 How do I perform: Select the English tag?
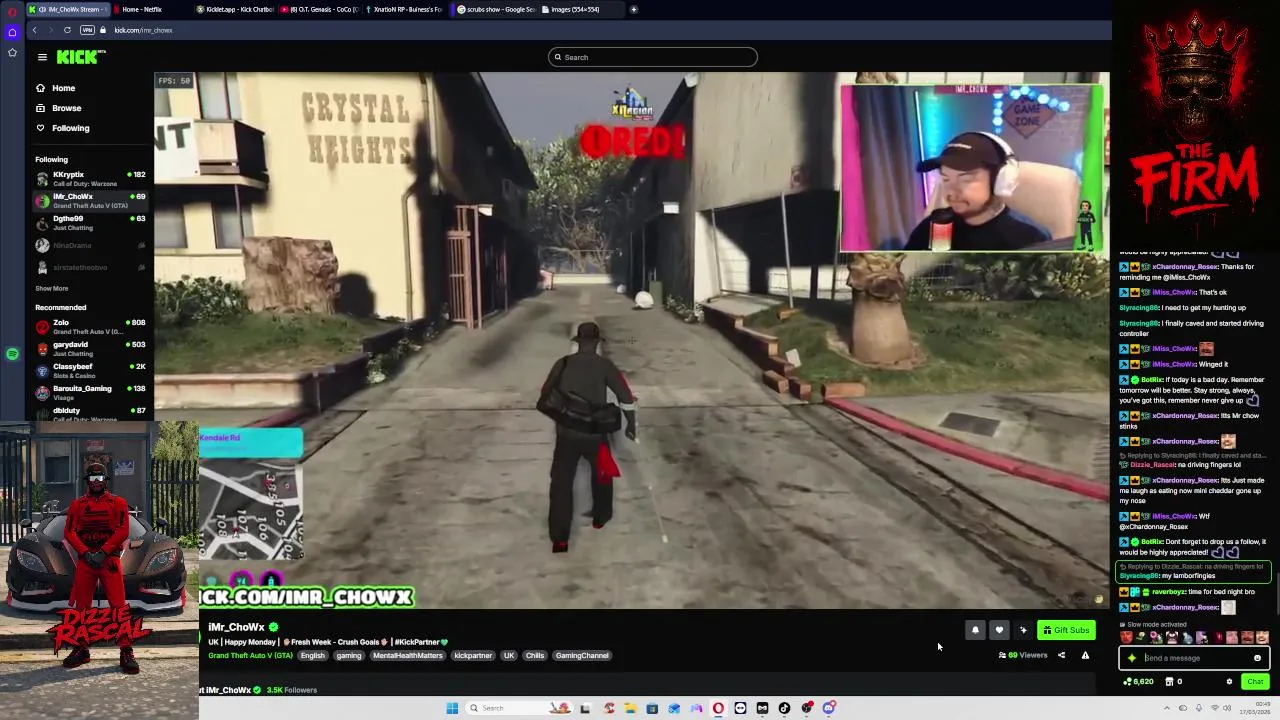tap(313, 655)
